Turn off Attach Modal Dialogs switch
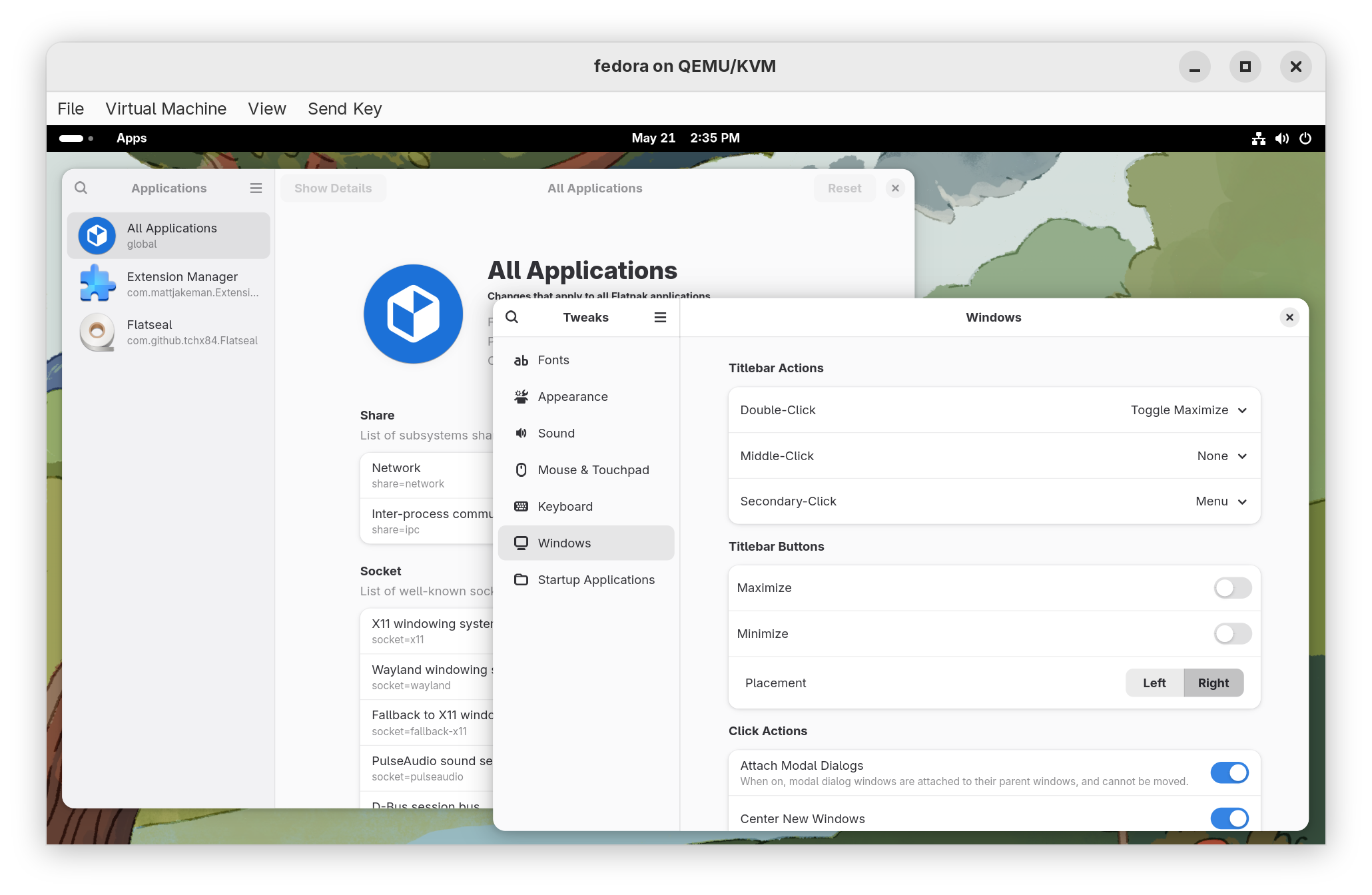 tap(1229, 772)
